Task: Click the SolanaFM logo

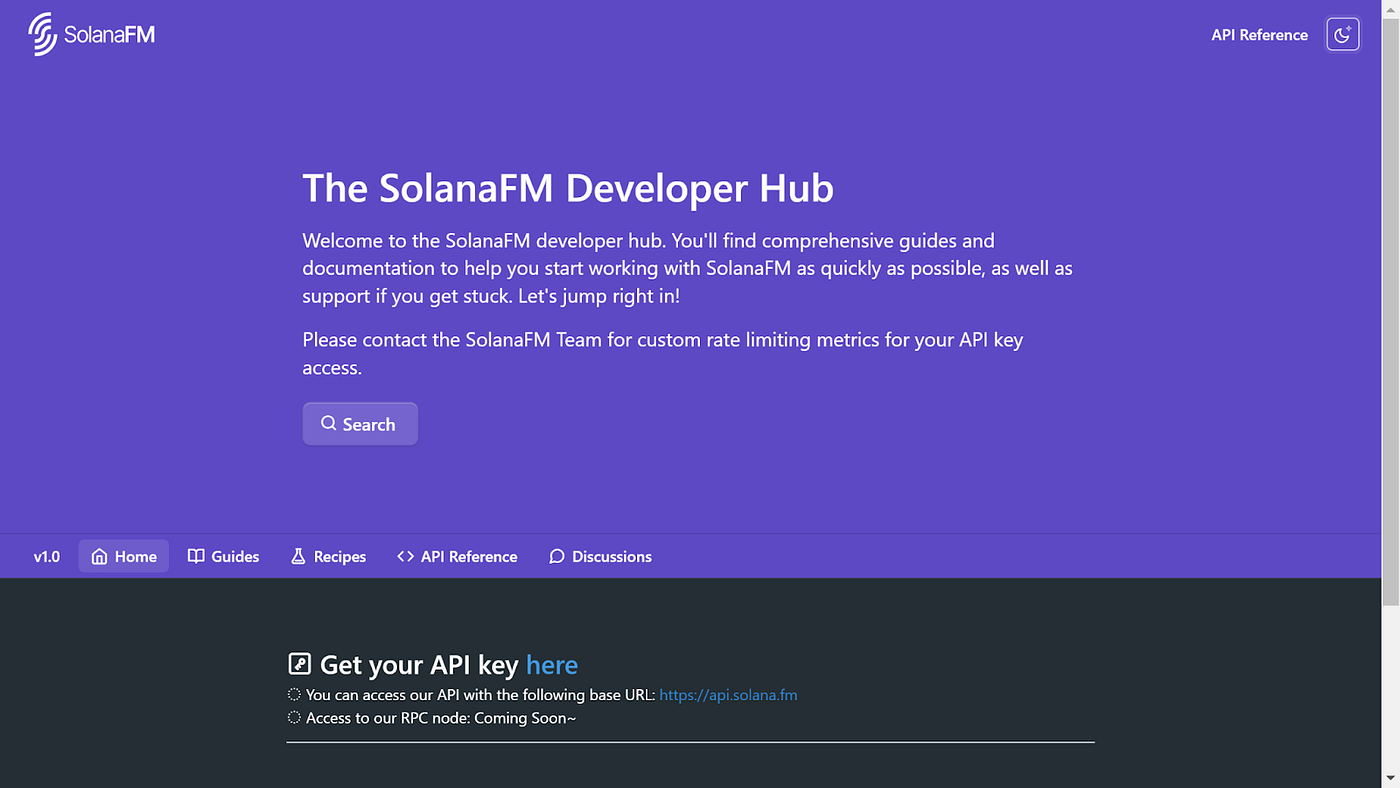Action: click(x=91, y=34)
